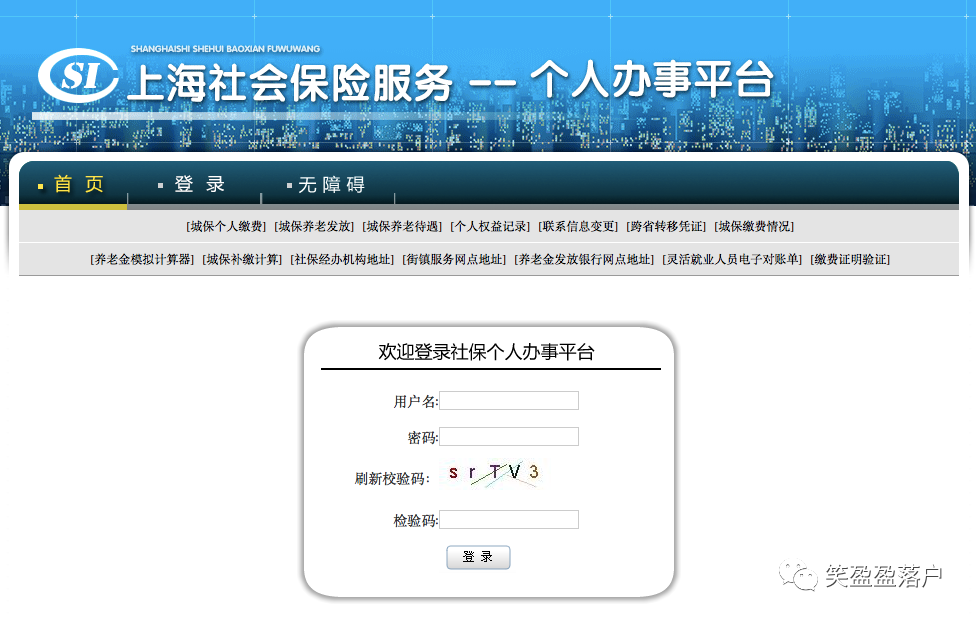976x619 pixels.
Task: Focus the 检验码 input field
Action: click(509, 519)
